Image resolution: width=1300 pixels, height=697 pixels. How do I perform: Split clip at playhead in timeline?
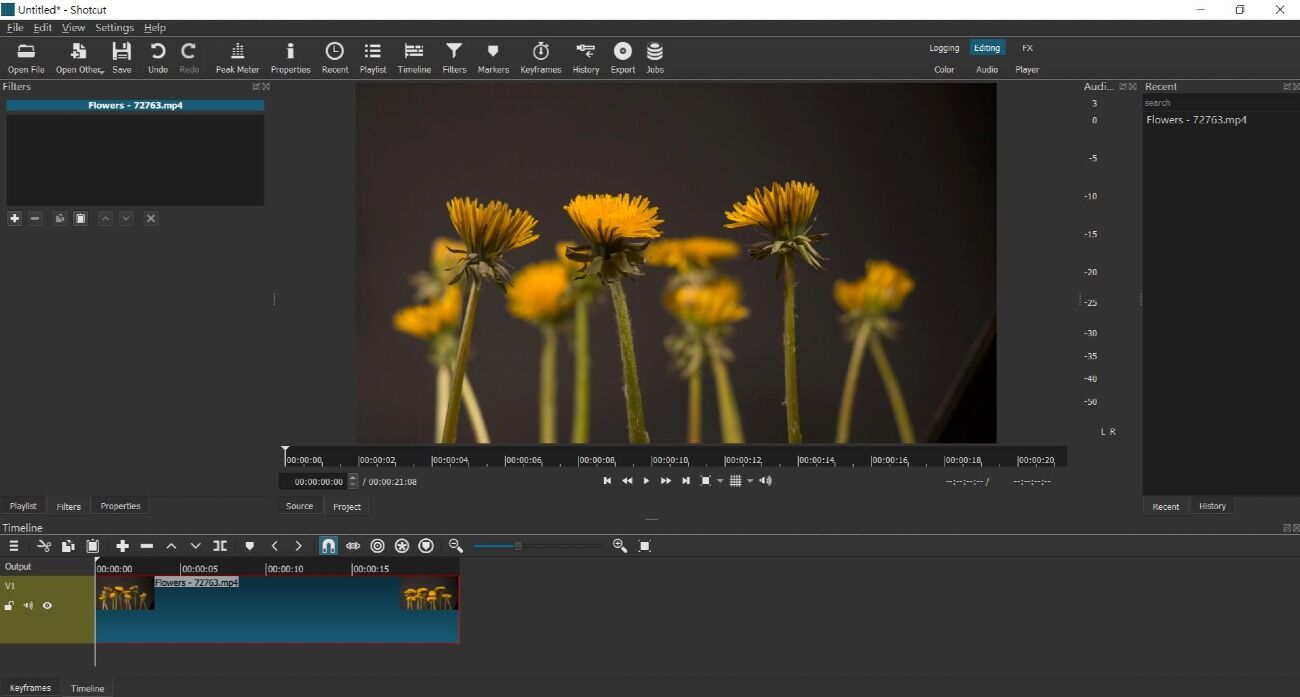220,546
